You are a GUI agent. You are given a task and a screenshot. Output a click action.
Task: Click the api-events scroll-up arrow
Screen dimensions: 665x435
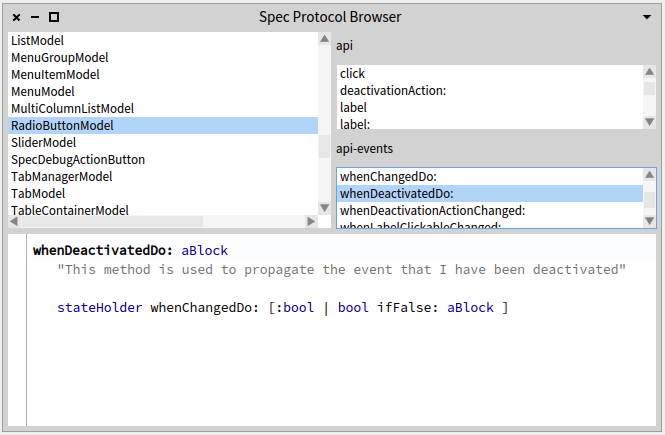[x=650, y=176]
